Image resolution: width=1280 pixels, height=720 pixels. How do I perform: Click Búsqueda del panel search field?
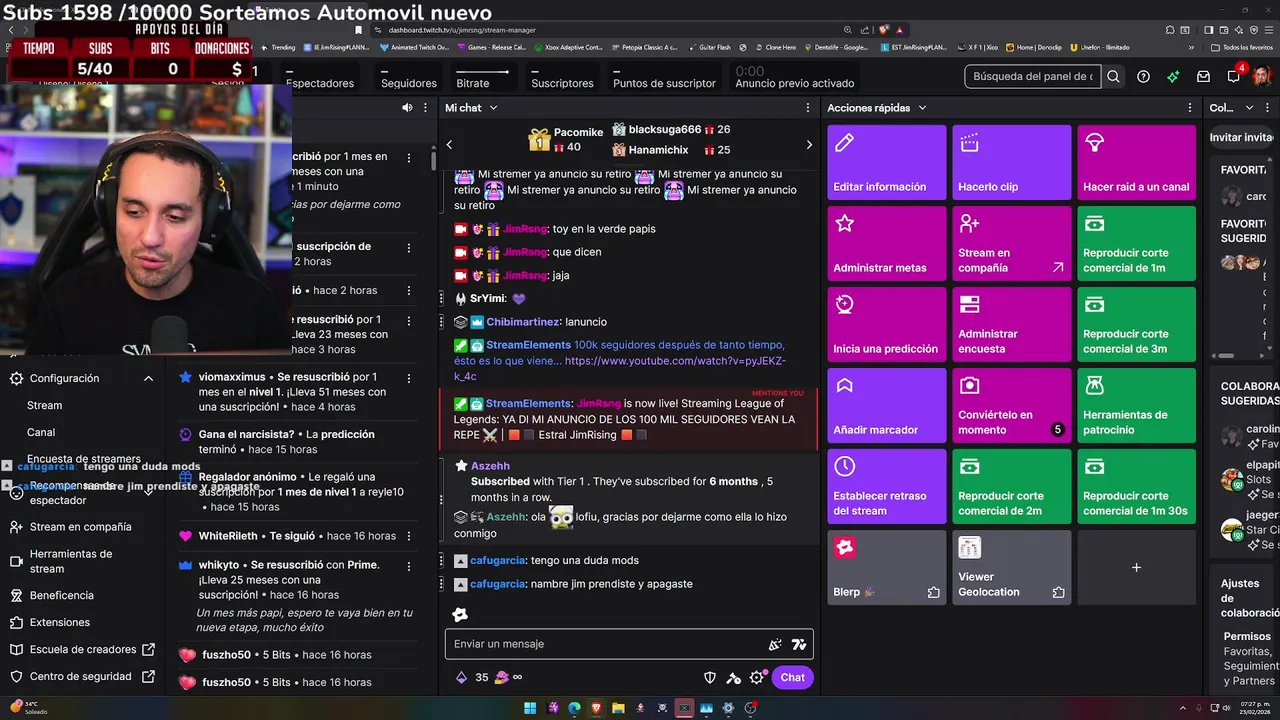tap(1033, 76)
